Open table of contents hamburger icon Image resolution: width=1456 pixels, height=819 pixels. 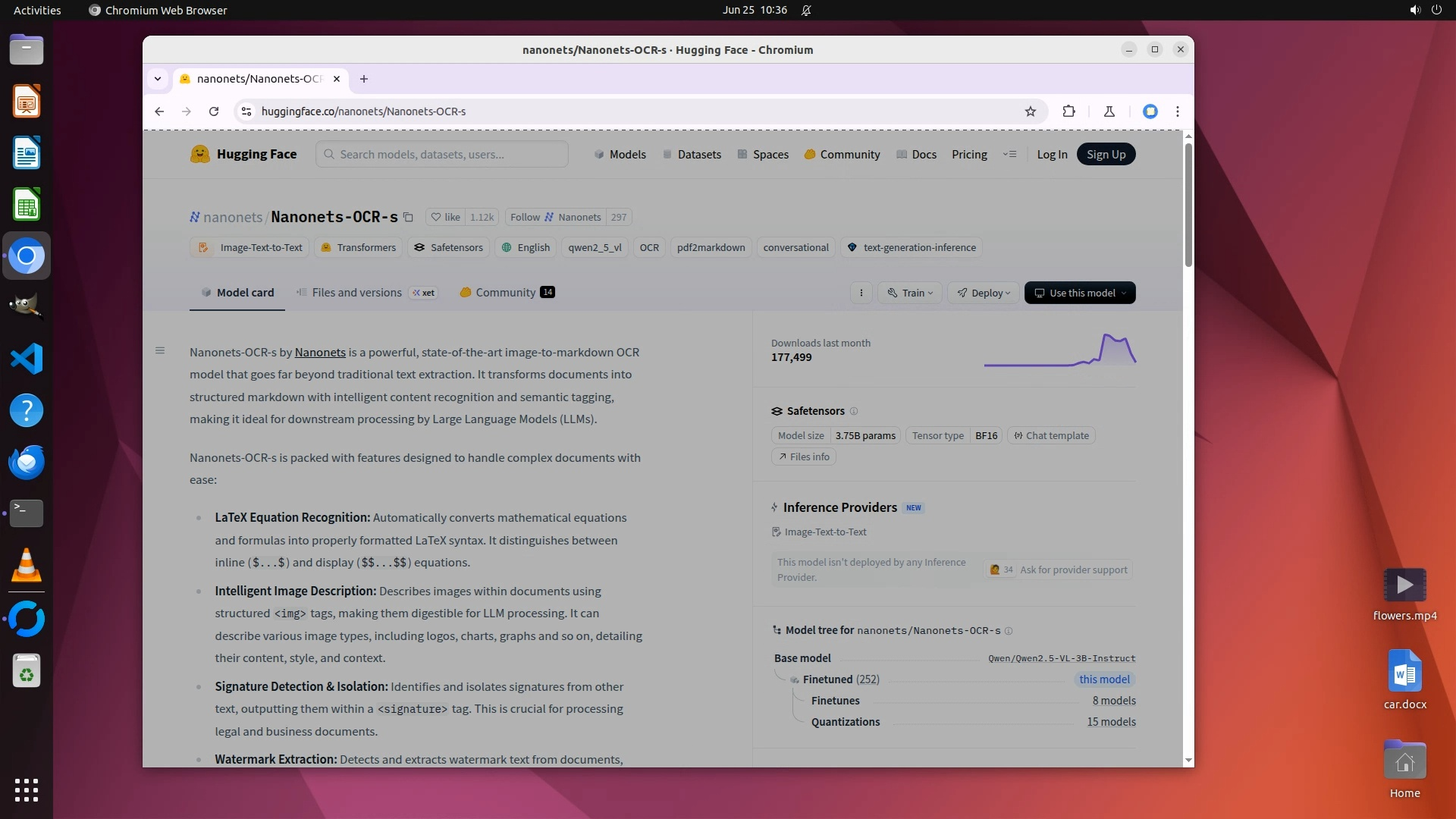click(160, 350)
